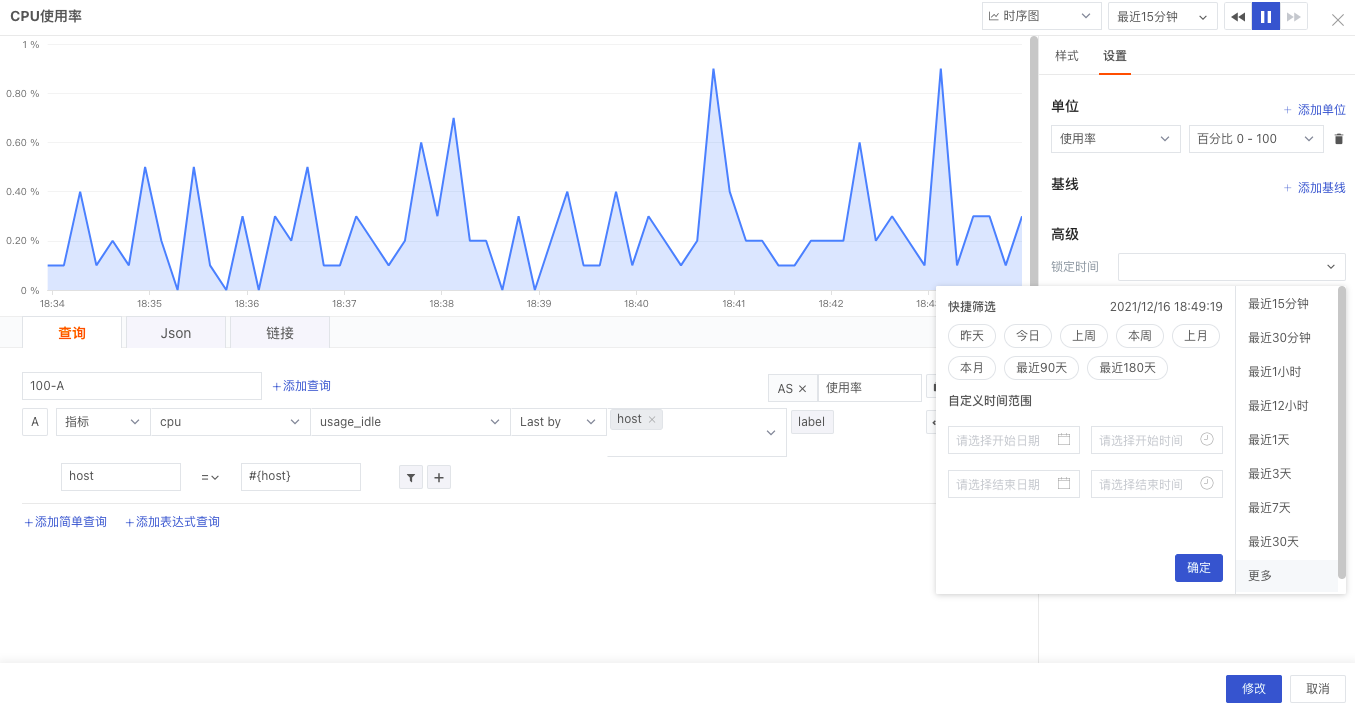Select the 最近90天 quick filter

tap(1041, 368)
